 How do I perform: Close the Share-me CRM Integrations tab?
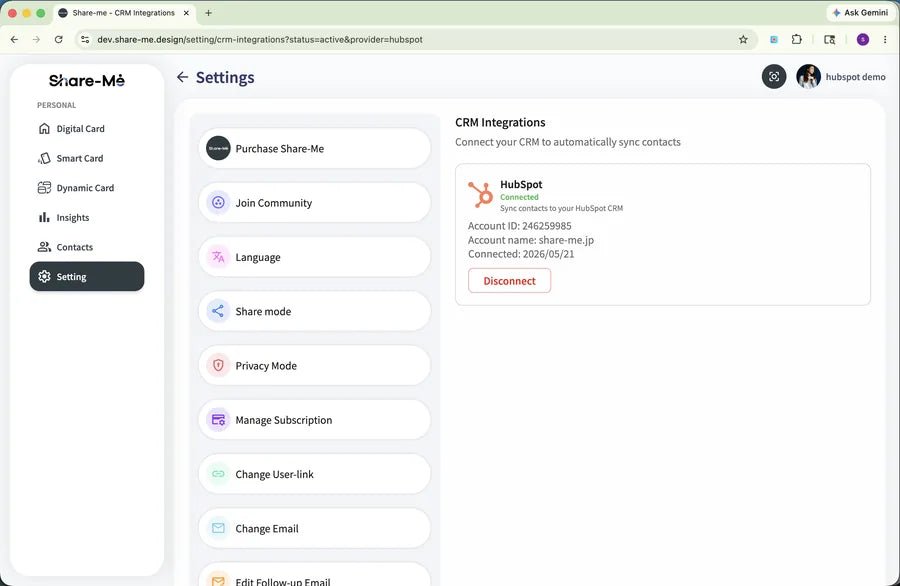click(186, 13)
